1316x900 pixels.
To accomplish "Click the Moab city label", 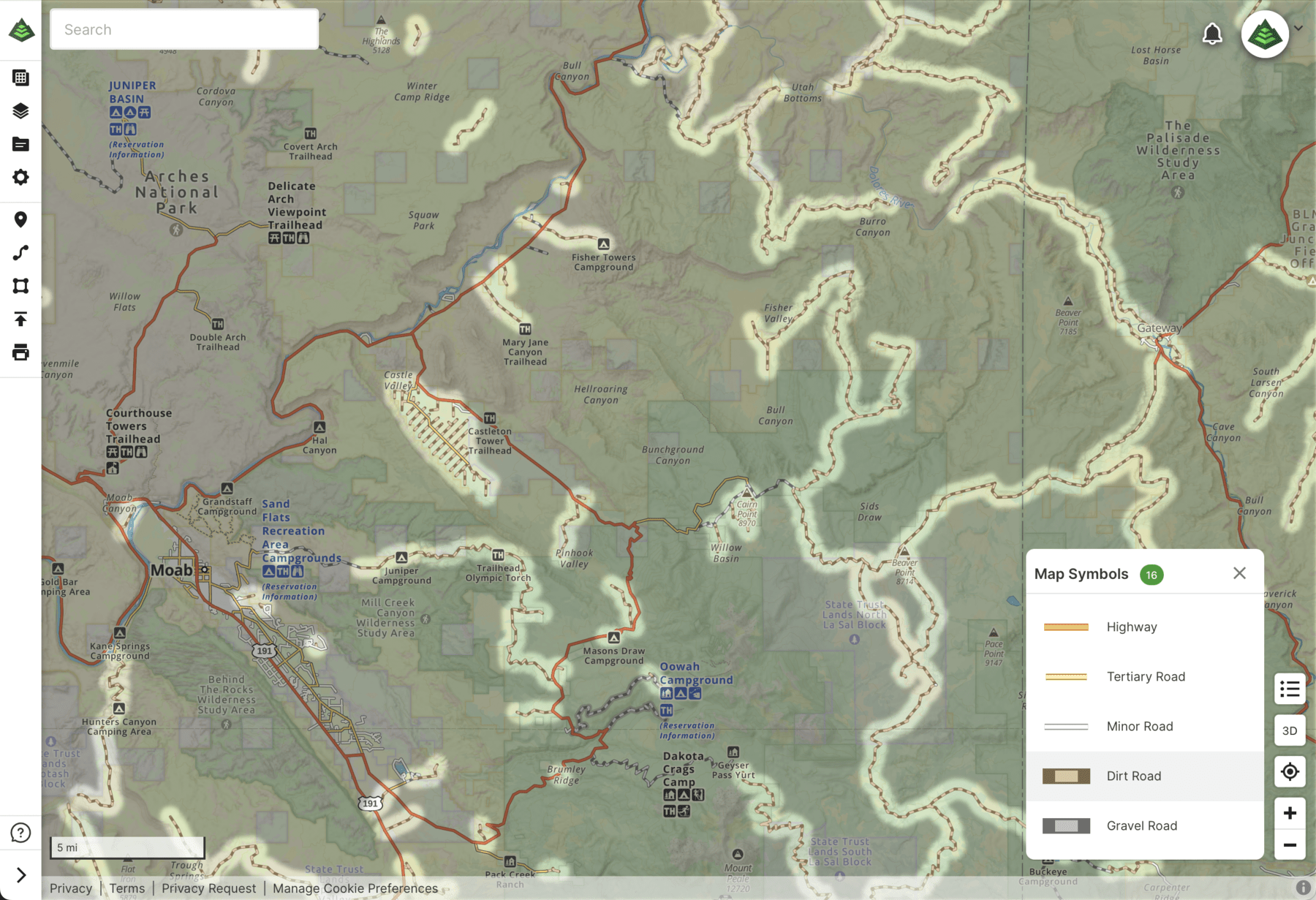I will 172,570.
